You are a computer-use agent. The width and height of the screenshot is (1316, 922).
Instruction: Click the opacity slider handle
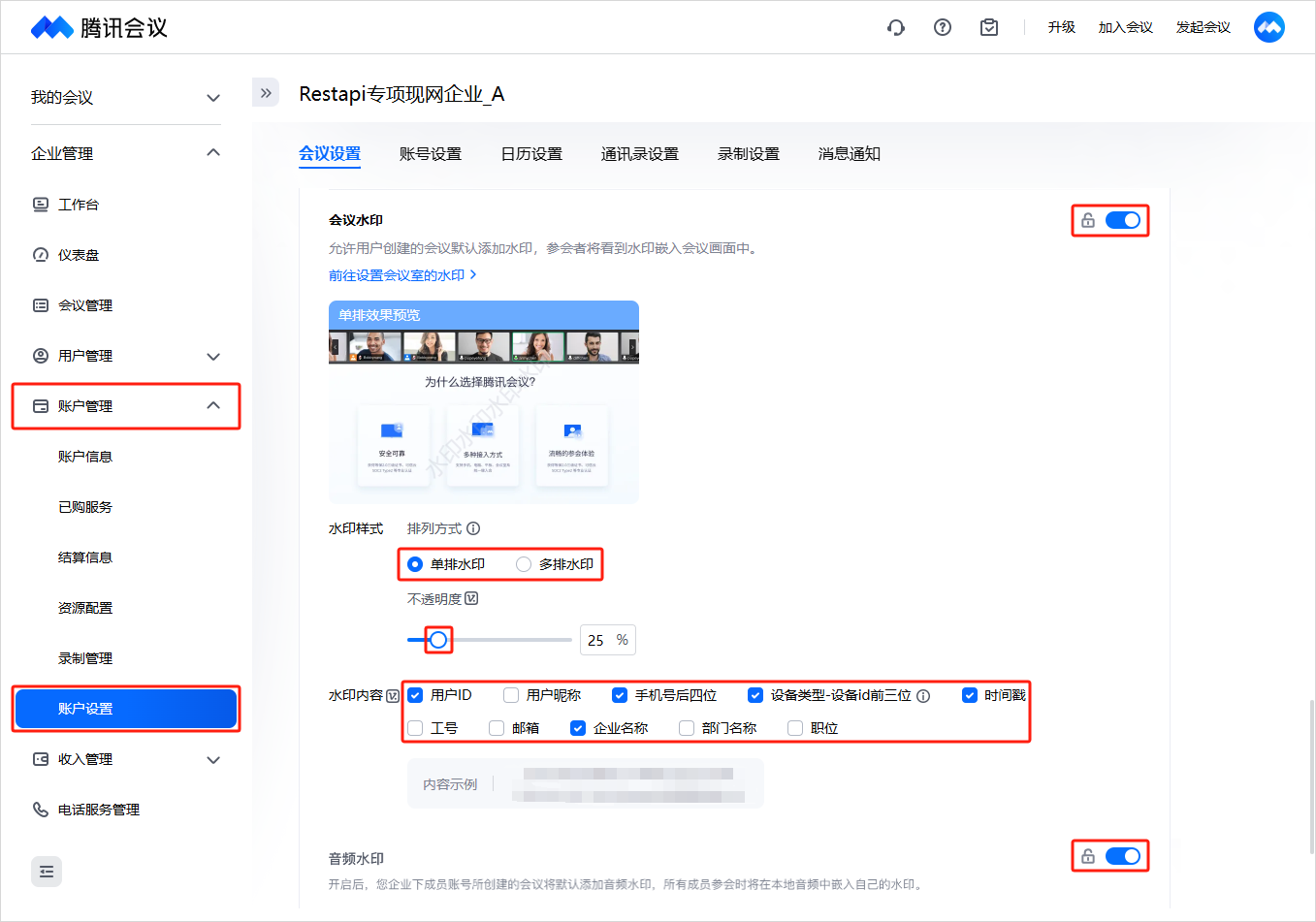[x=438, y=640]
